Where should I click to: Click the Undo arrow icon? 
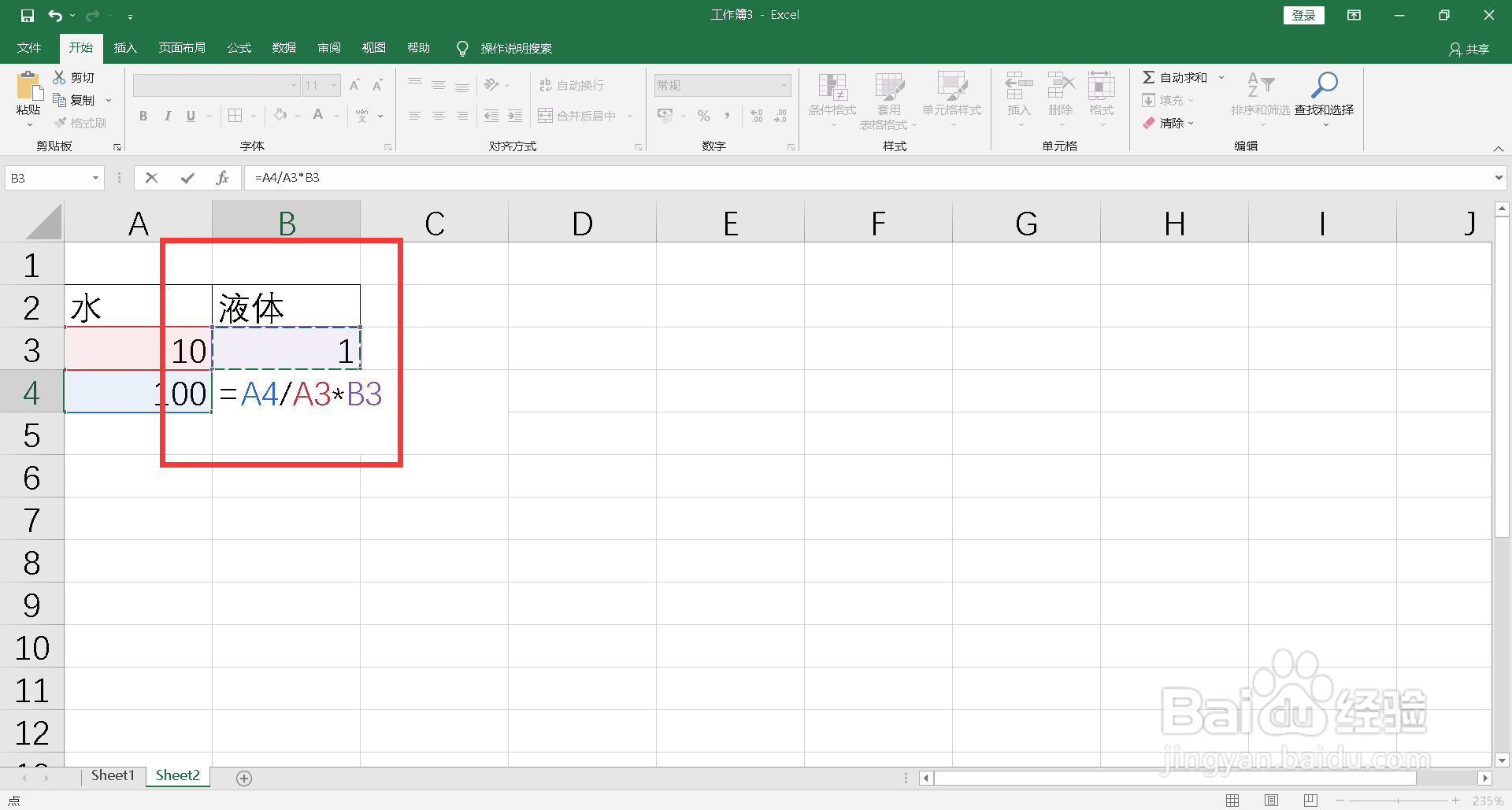tap(54, 15)
